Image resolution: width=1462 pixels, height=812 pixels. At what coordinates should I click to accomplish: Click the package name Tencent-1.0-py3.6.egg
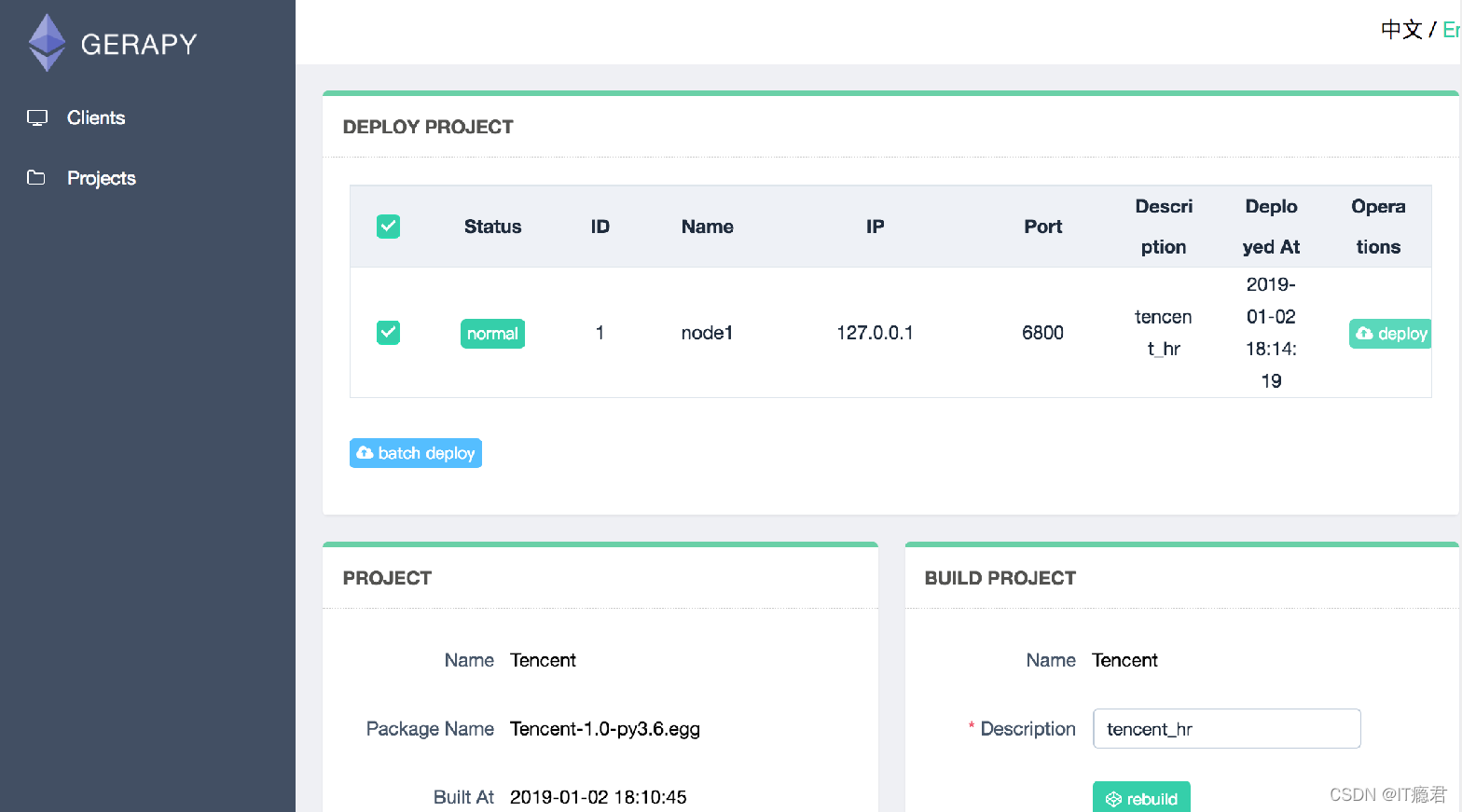tap(605, 729)
